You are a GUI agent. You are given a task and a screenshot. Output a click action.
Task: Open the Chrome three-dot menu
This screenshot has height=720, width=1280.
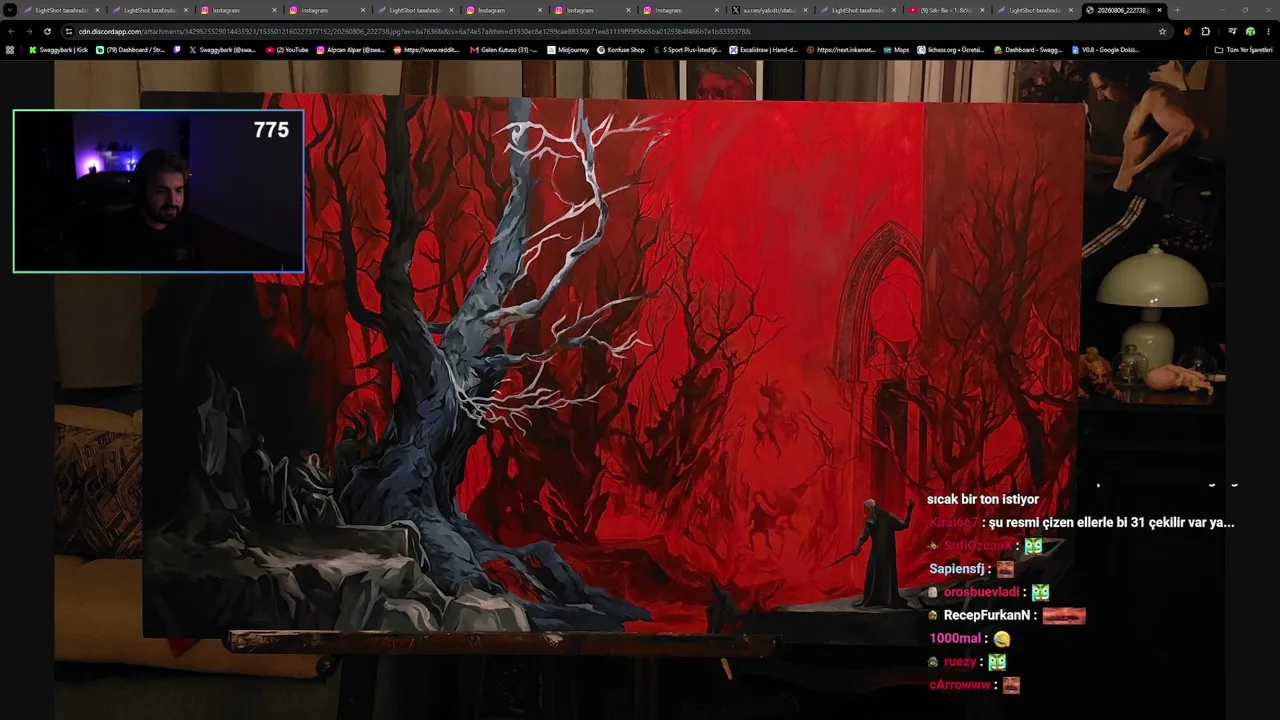[1268, 31]
